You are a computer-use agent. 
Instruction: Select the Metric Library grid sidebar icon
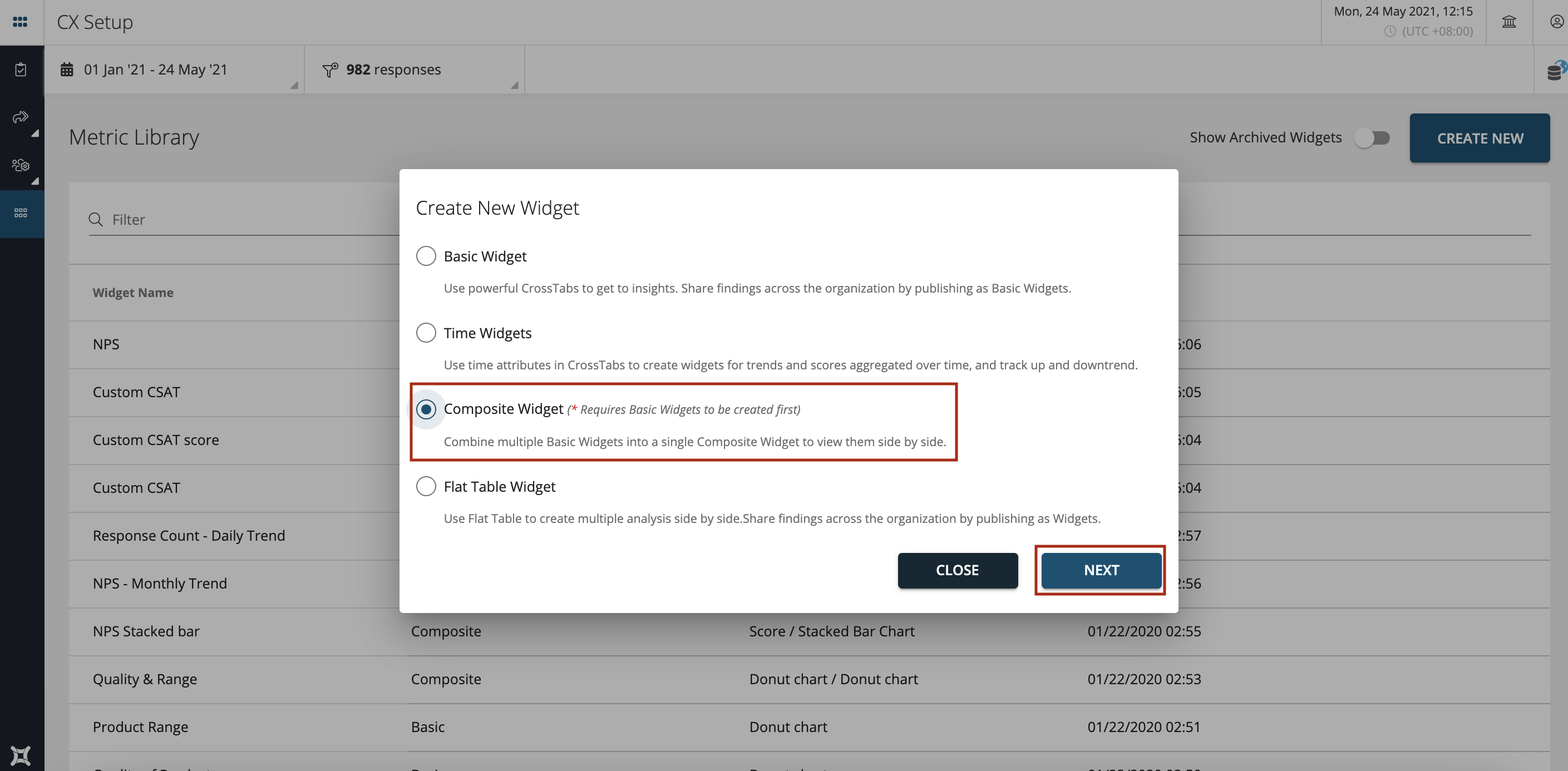[21, 213]
